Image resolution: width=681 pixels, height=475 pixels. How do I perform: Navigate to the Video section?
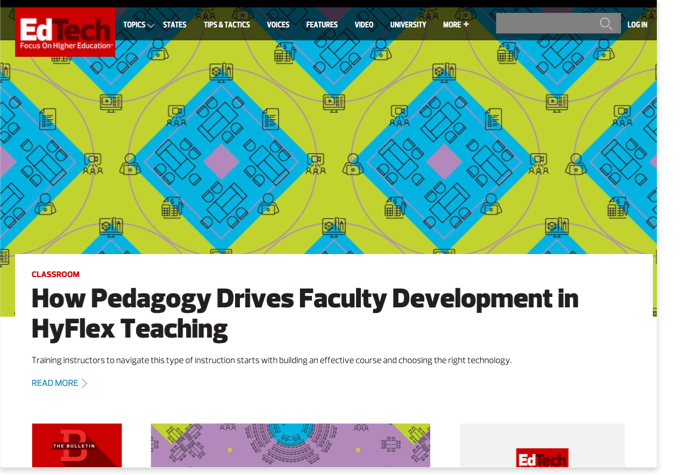[364, 25]
